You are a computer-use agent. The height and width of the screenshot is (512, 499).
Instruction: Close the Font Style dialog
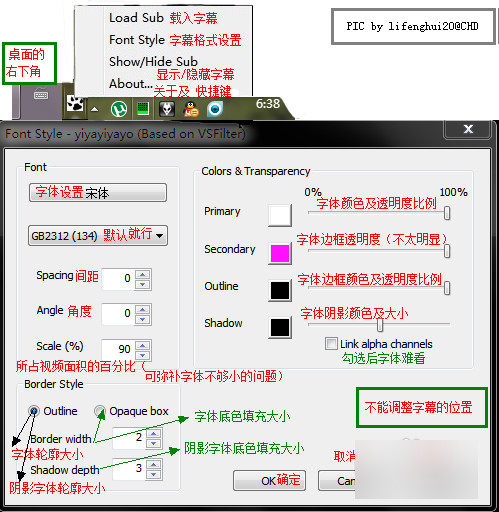(x=468, y=129)
